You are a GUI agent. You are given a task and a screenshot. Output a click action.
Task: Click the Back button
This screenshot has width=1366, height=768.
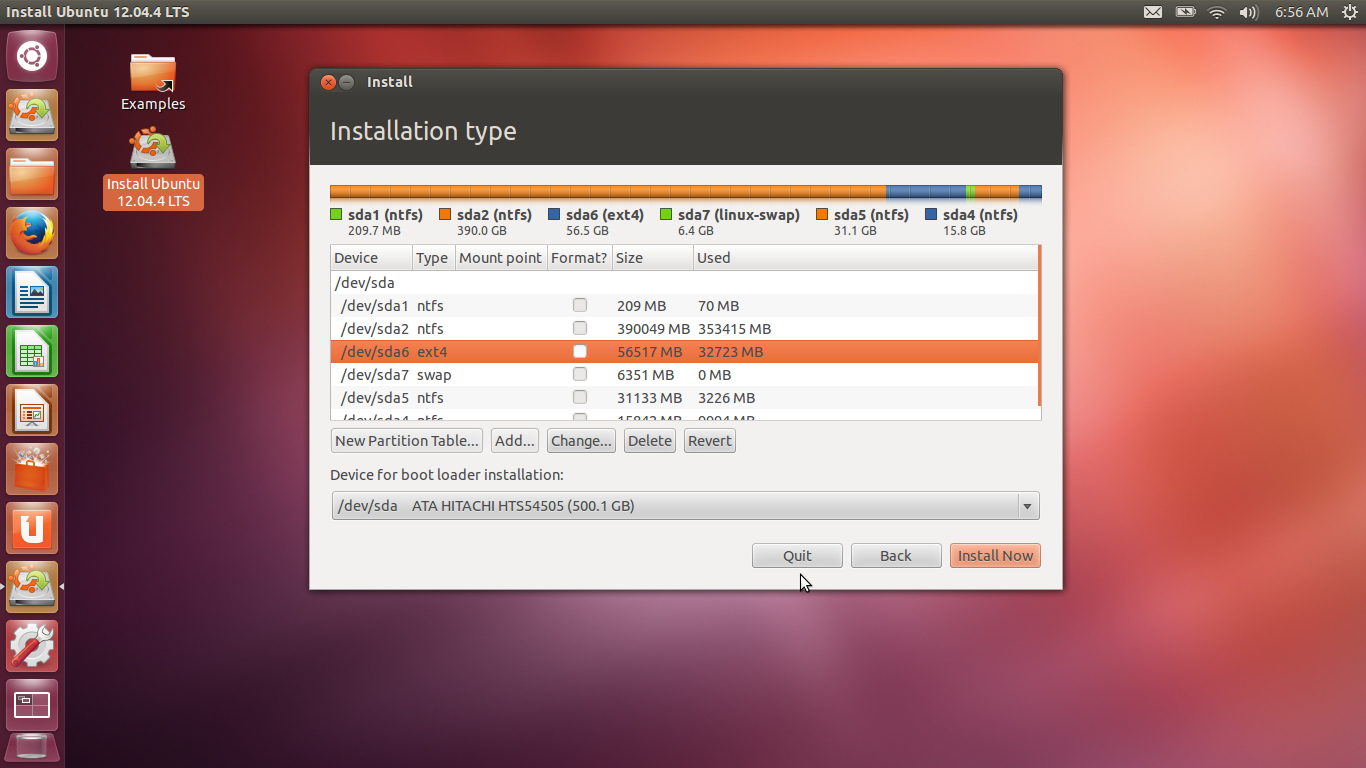pyautogui.click(x=896, y=556)
